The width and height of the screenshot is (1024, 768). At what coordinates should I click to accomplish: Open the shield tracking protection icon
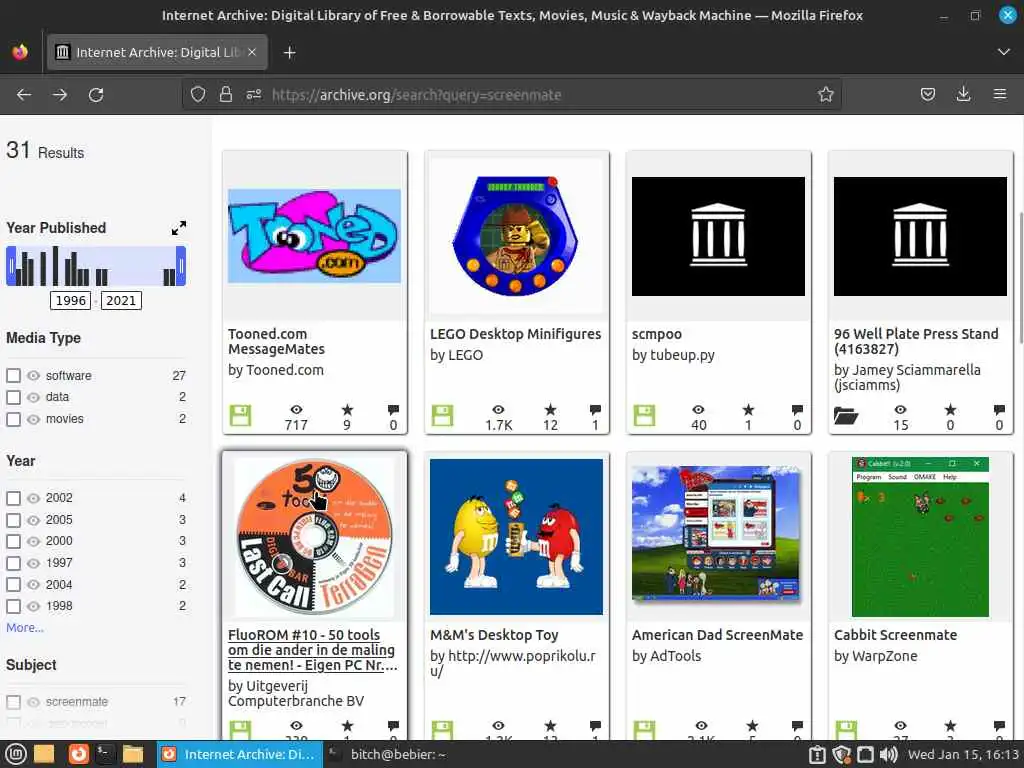pyautogui.click(x=198, y=95)
